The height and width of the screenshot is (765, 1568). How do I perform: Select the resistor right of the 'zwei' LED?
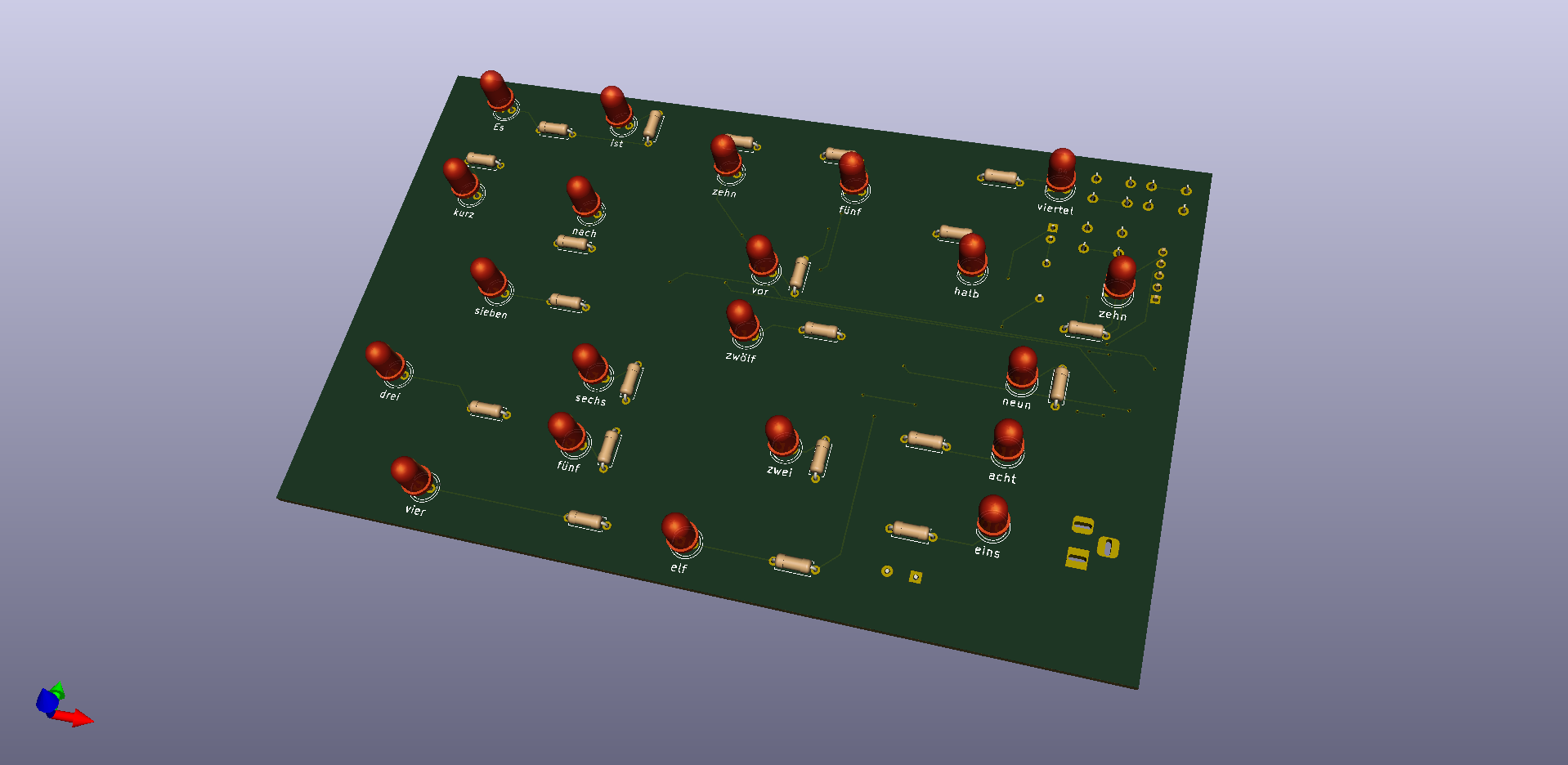tap(820, 458)
